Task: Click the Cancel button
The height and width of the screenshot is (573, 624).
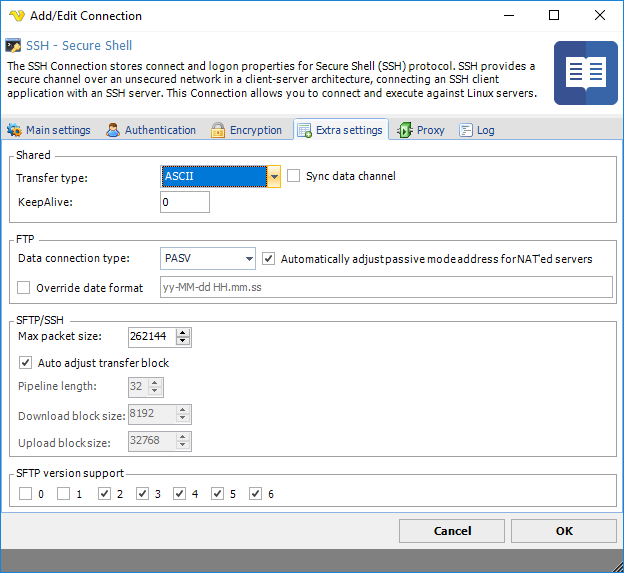Action: (452, 531)
